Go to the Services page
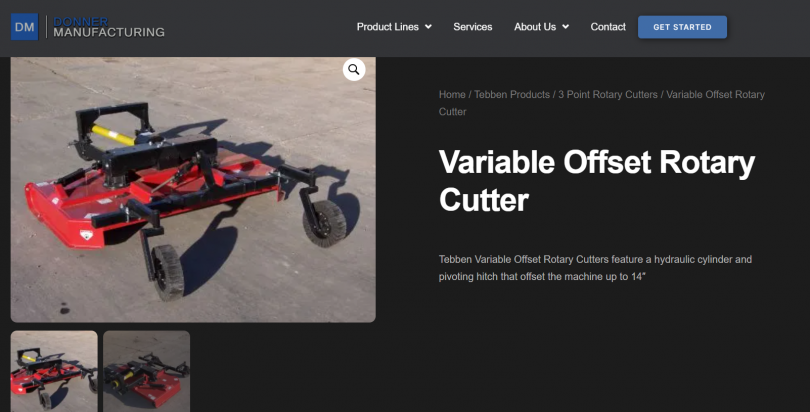This screenshot has height=412, width=810. (x=473, y=27)
